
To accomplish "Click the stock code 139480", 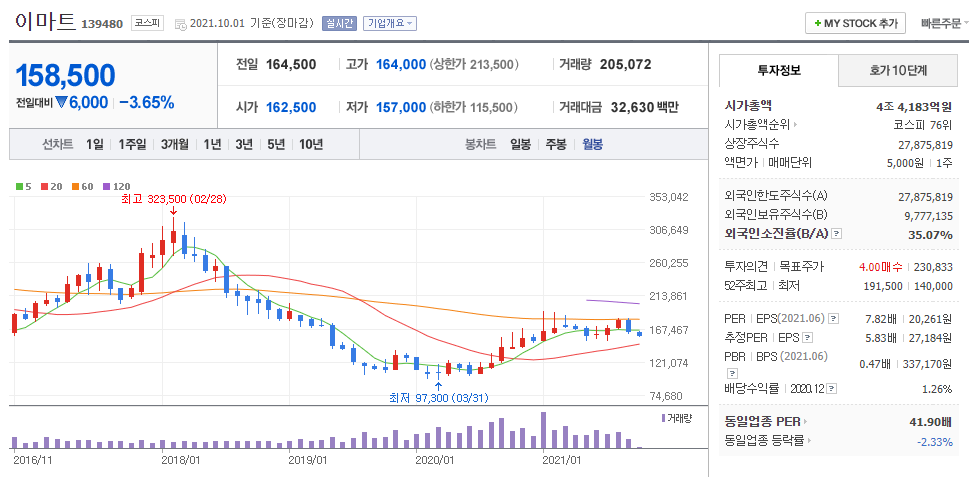I will tap(102, 24).
